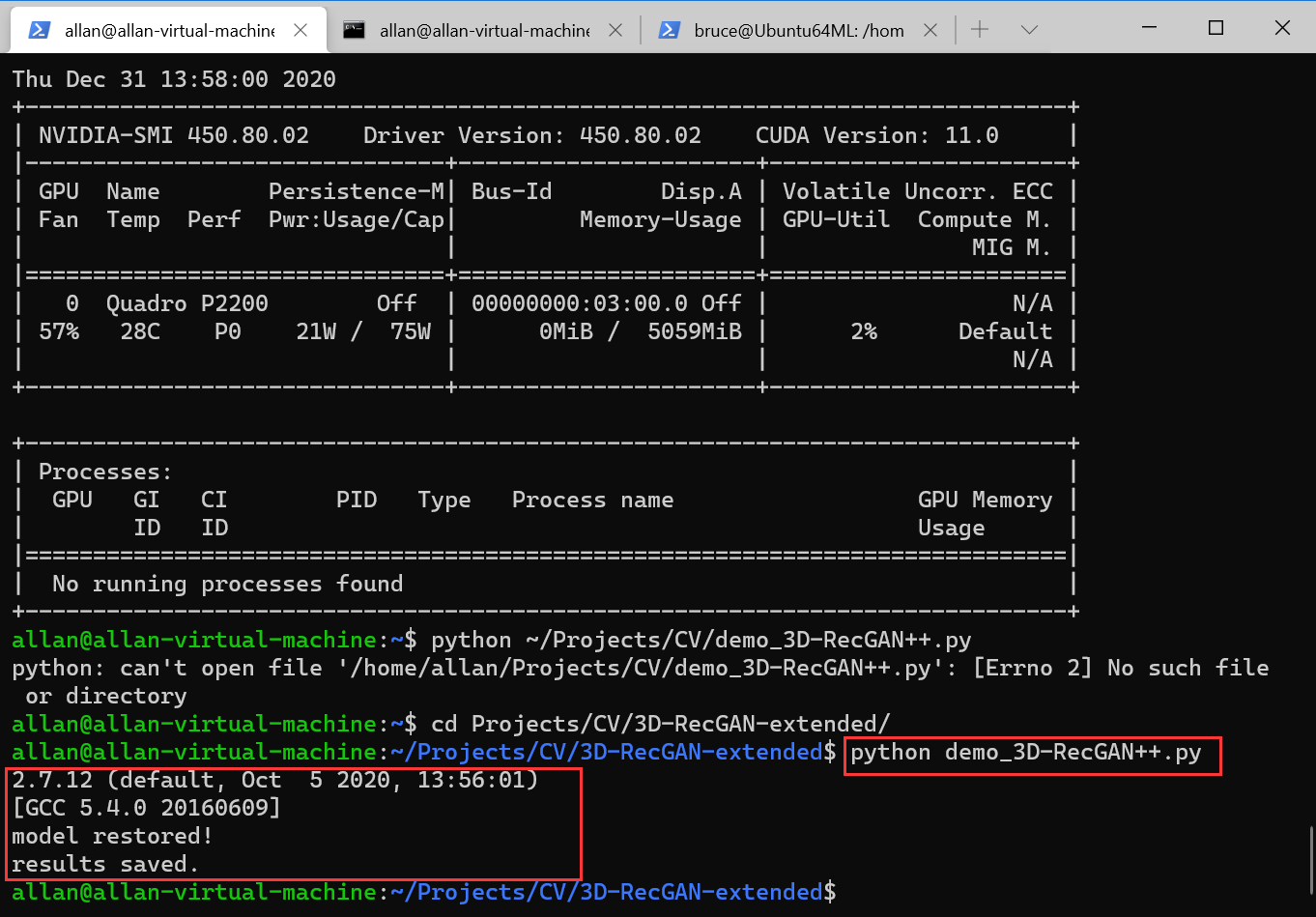1316x917 pixels.
Task: Click the "Process name" column header
Action: pos(593,500)
